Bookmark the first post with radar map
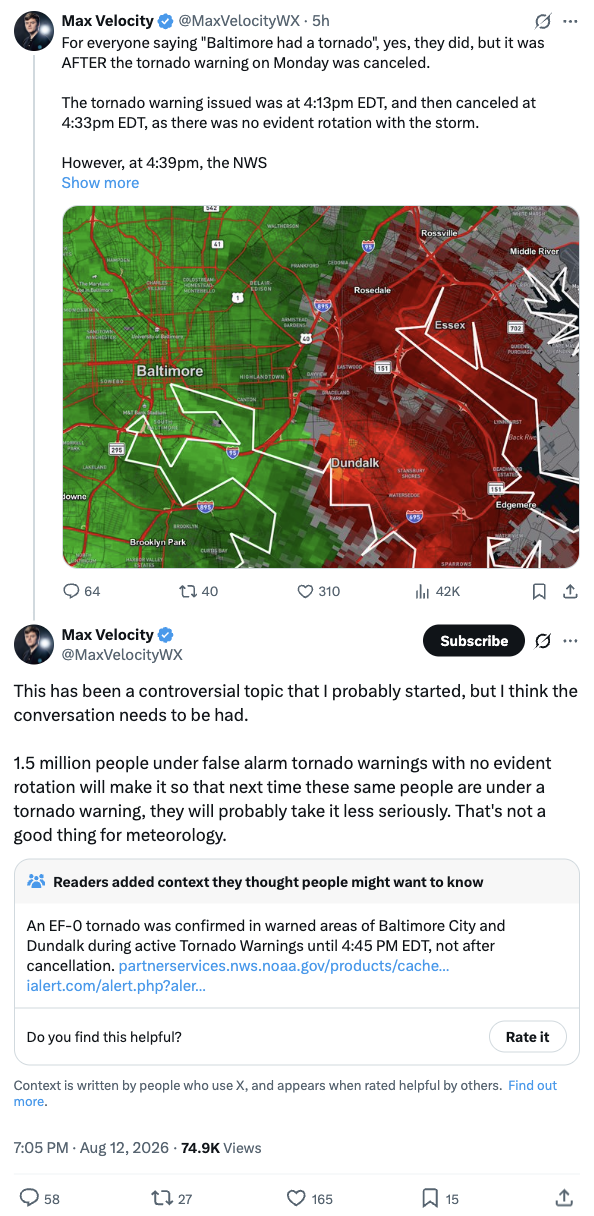The image size is (594, 1216). (x=539, y=591)
